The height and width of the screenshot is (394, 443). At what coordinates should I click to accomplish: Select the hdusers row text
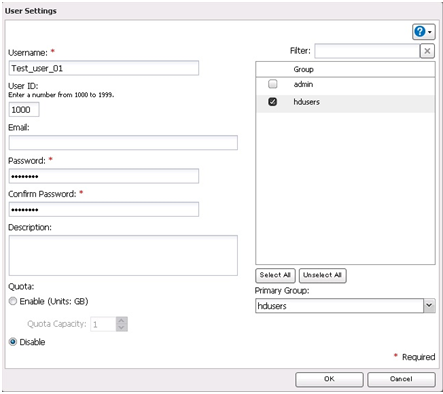point(306,102)
